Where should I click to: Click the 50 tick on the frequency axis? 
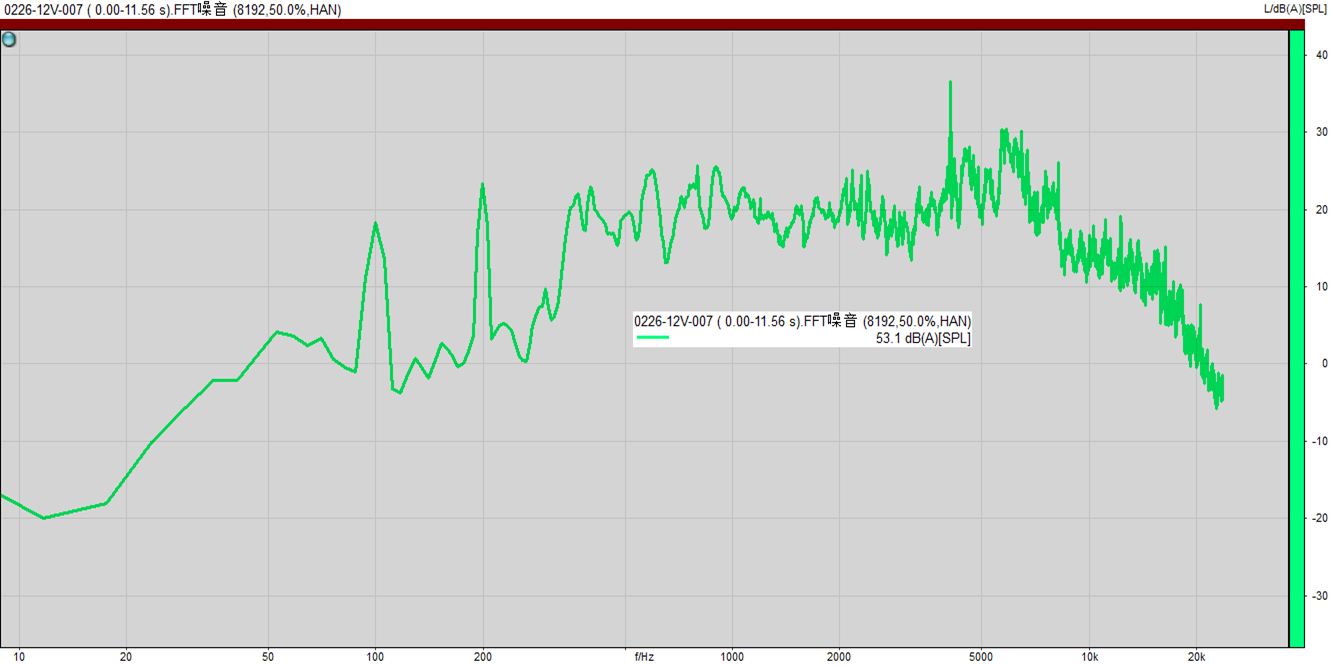pyautogui.click(x=268, y=657)
